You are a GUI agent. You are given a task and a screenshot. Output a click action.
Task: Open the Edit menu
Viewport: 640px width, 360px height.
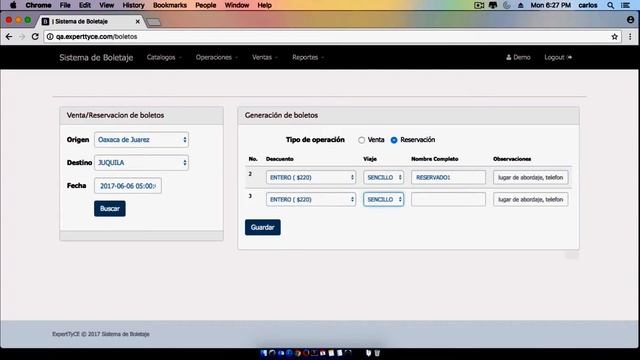(85, 5)
